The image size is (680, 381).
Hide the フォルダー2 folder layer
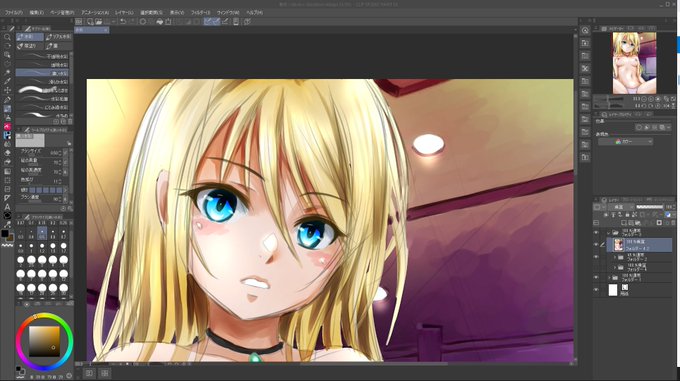coord(596,257)
